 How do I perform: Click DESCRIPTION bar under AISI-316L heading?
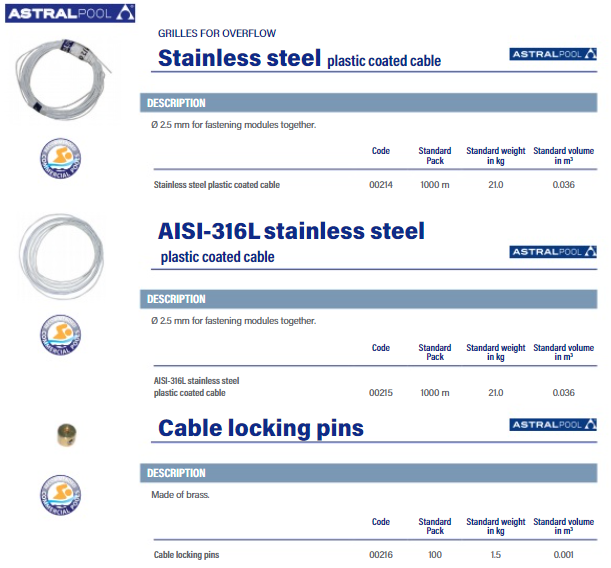coord(369,299)
